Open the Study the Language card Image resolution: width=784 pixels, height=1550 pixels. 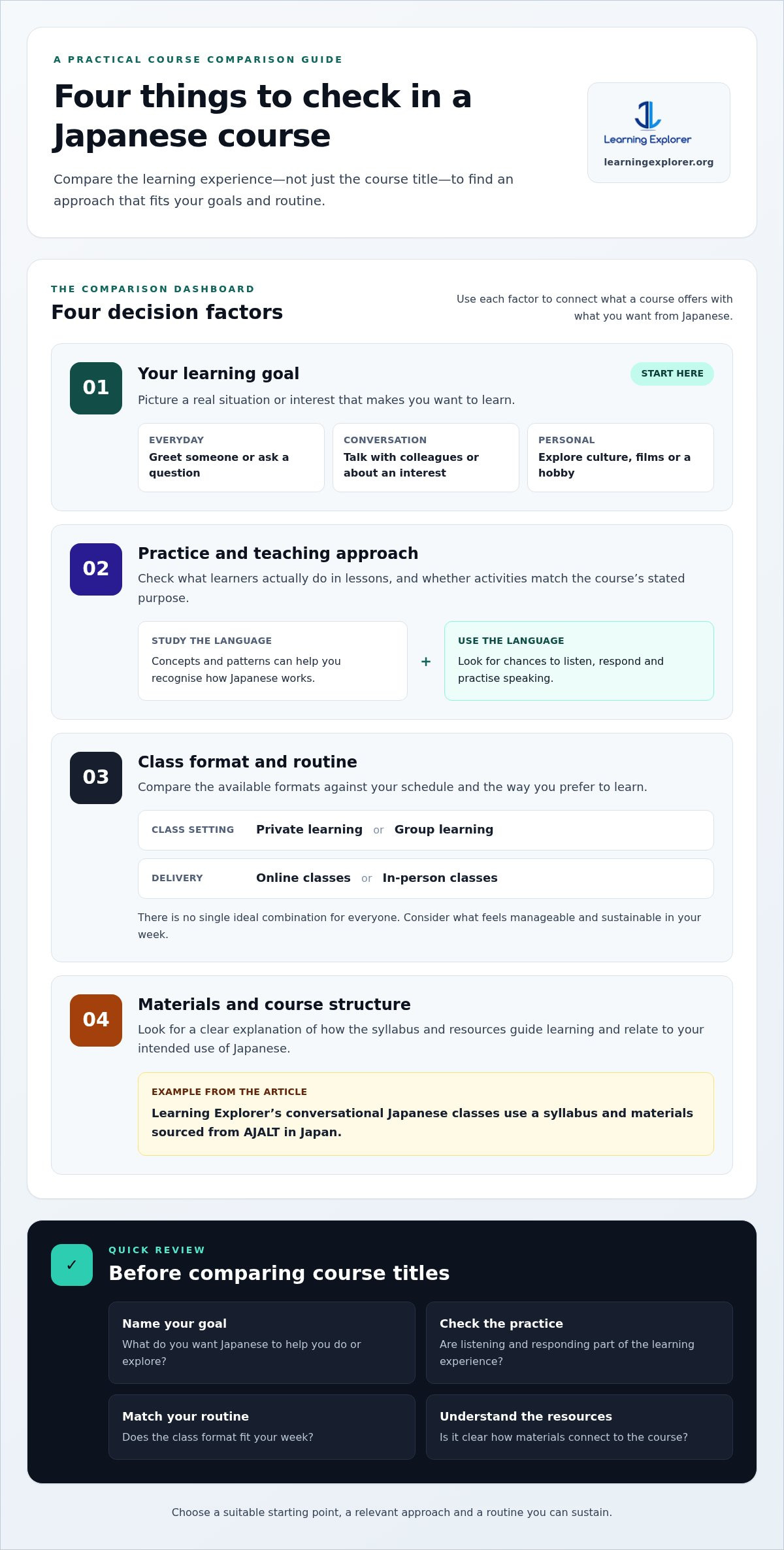click(x=272, y=661)
